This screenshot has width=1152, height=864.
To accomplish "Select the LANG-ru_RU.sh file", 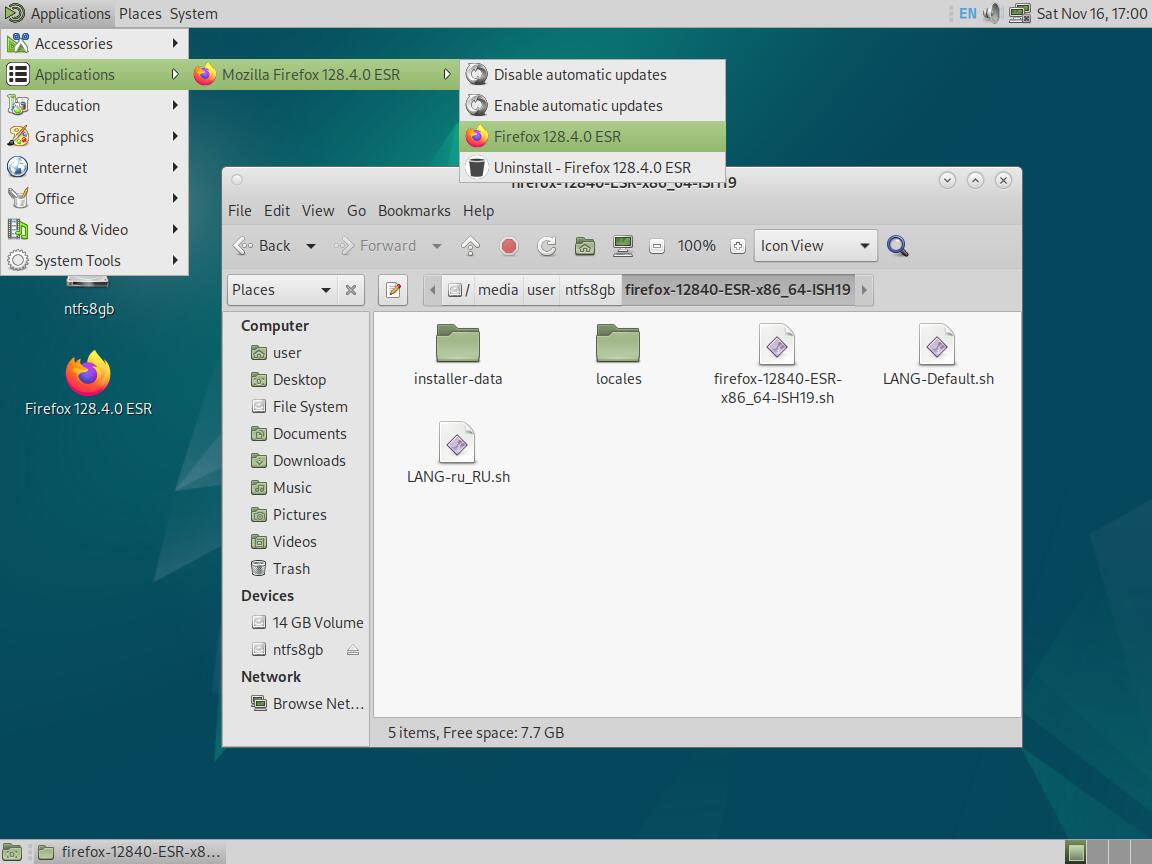I will [x=458, y=453].
